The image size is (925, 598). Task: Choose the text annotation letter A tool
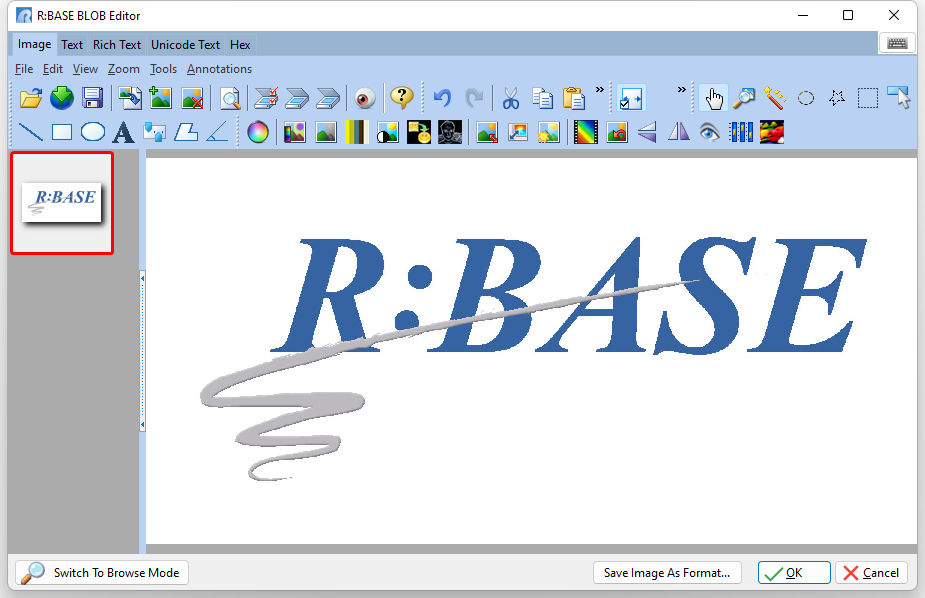click(x=123, y=132)
